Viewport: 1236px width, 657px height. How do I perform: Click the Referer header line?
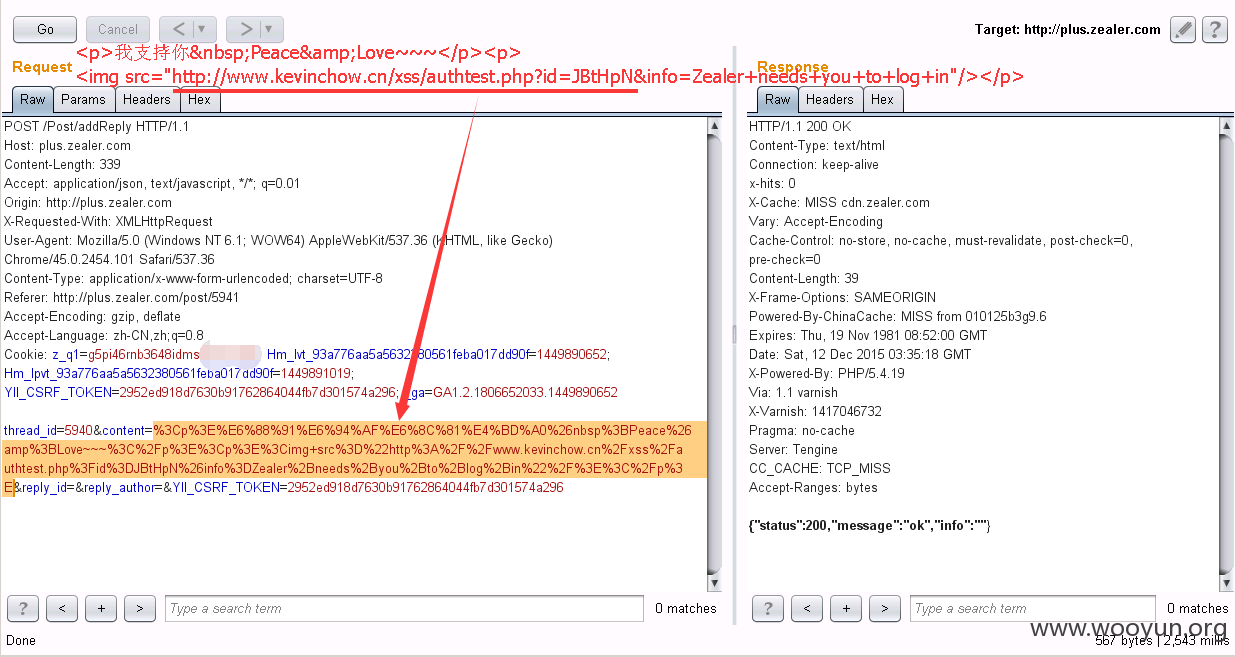(x=122, y=298)
